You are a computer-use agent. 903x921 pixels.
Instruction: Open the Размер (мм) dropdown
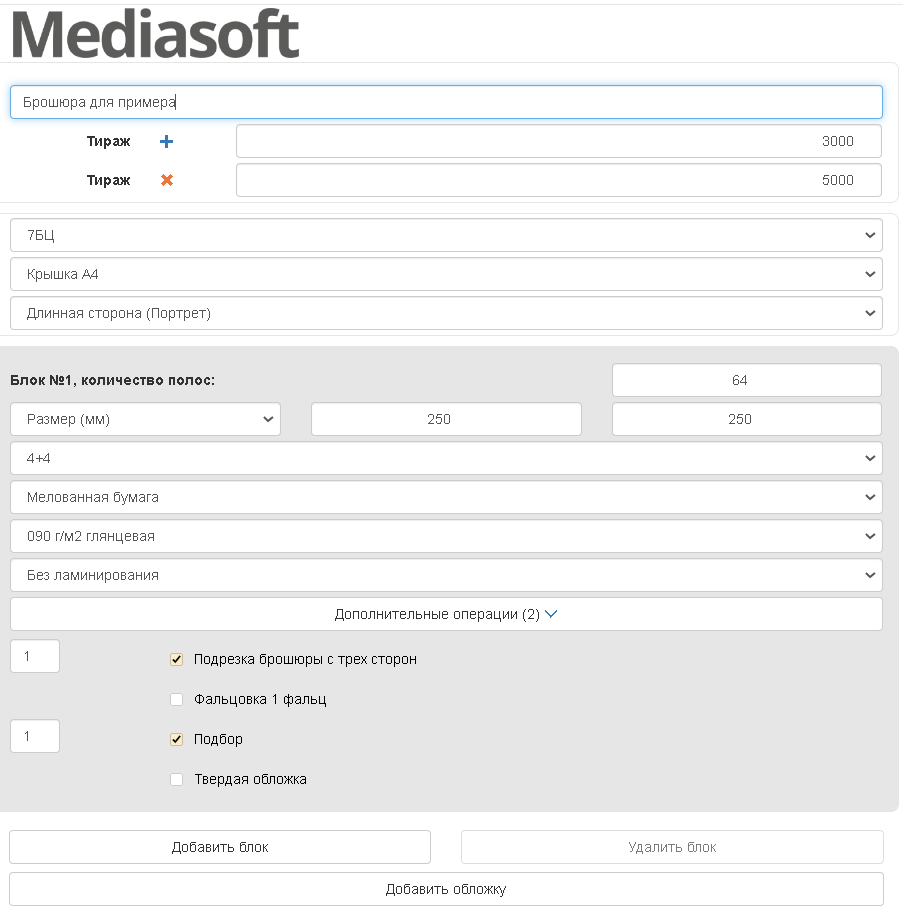[x=146, y=419]
